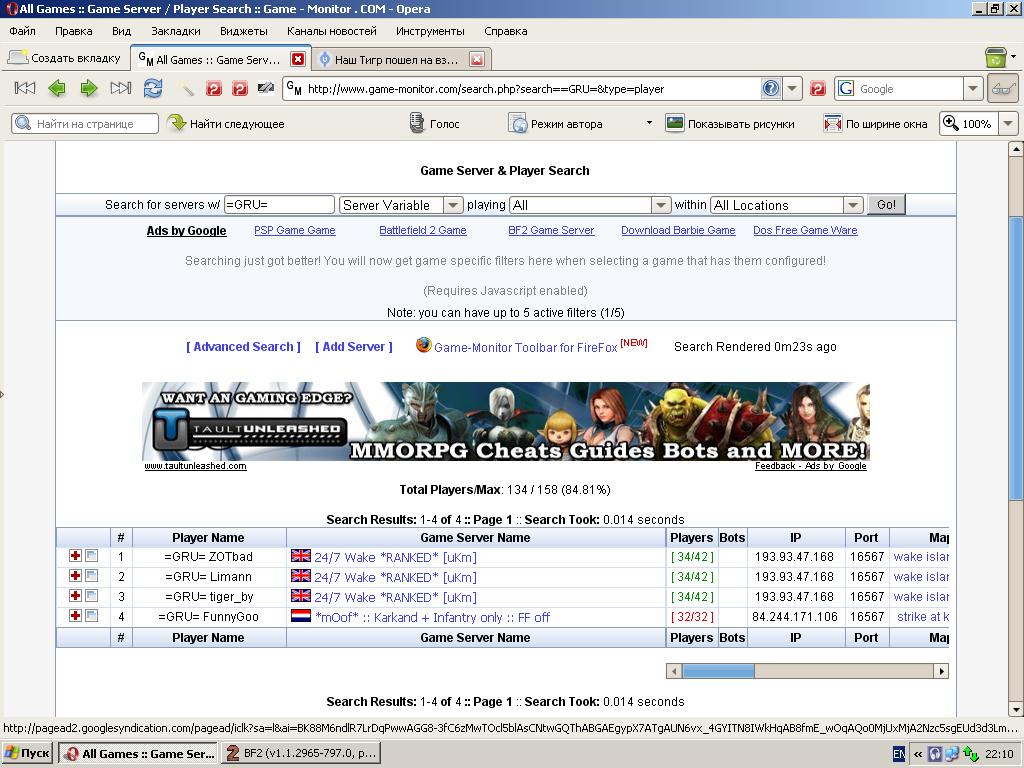Image resolution: width=1024 pixels, height=768 pixels.
Task: Click red plus icon for ZOTbad row
Action: 75,556
